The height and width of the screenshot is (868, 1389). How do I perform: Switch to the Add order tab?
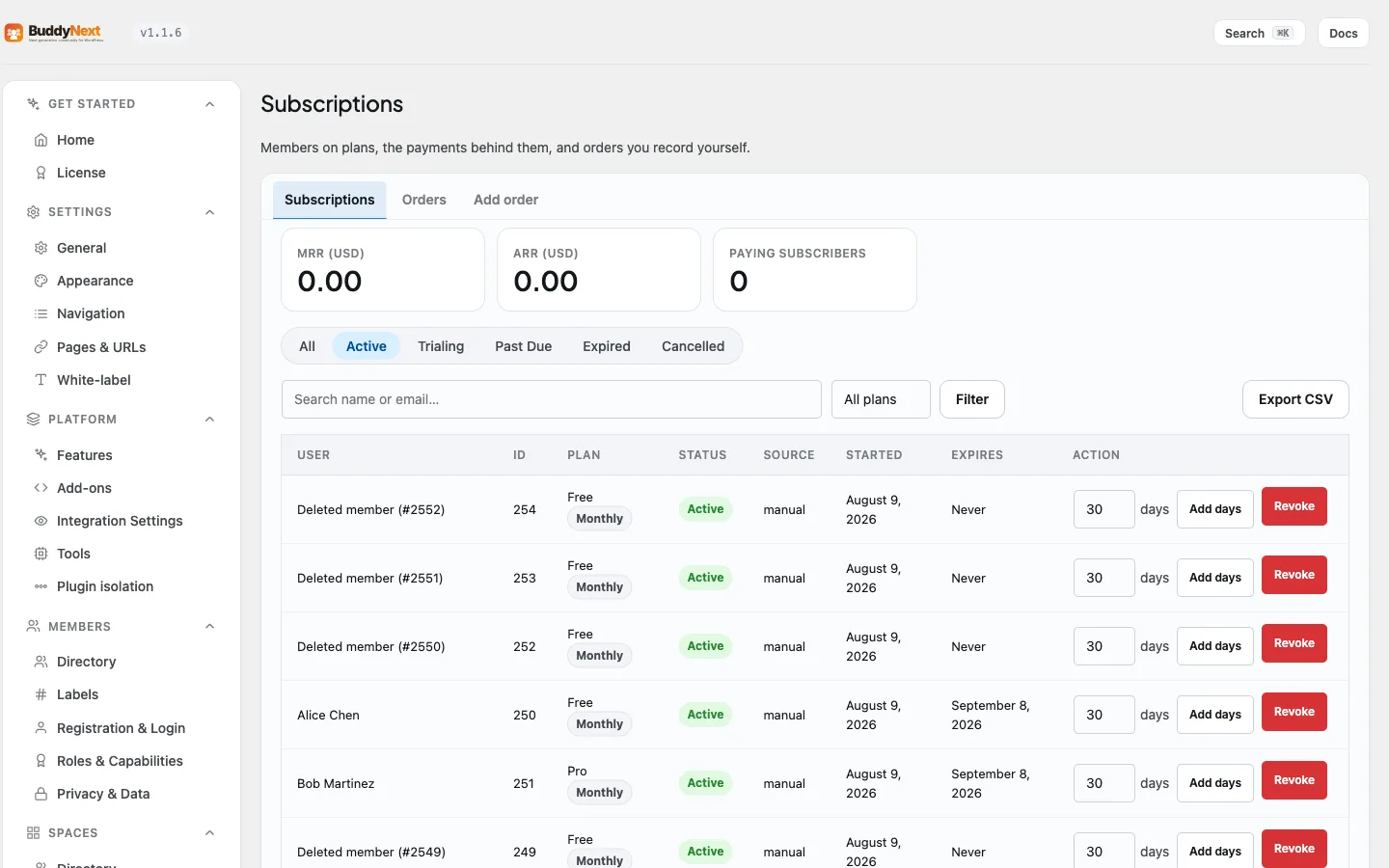[x=505, y=200]
